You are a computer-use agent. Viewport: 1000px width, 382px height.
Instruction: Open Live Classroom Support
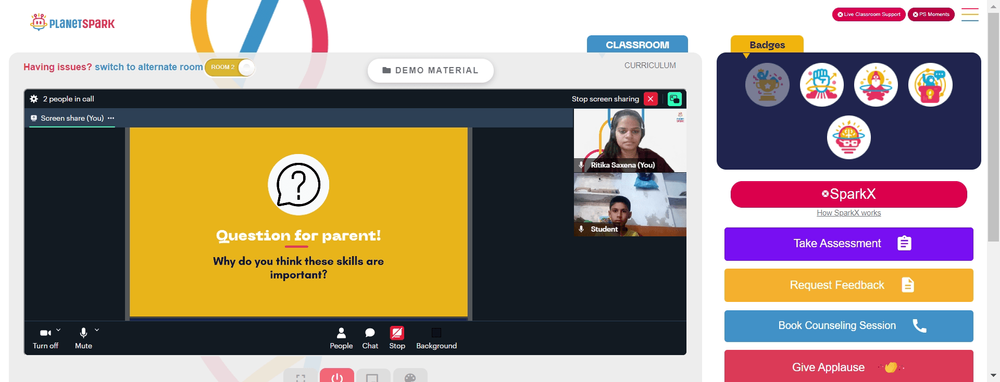[869, 14]
